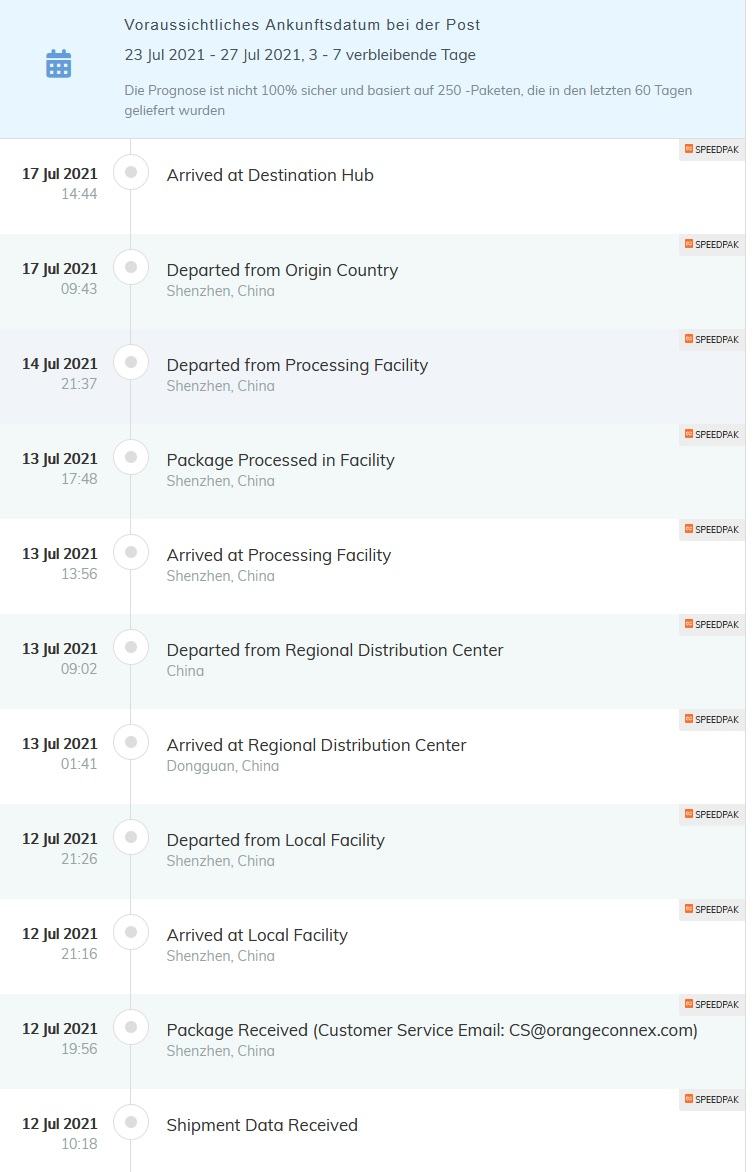Select timeline marker for 12 Jul 10:18

click(x=131, y=1122)
